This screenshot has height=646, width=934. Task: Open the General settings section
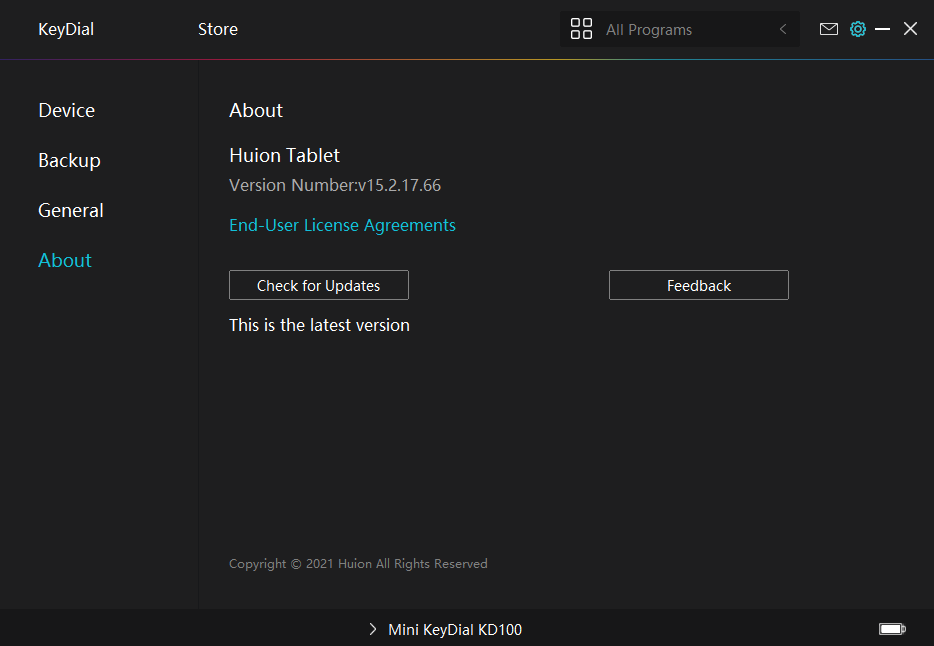[71, 210]
